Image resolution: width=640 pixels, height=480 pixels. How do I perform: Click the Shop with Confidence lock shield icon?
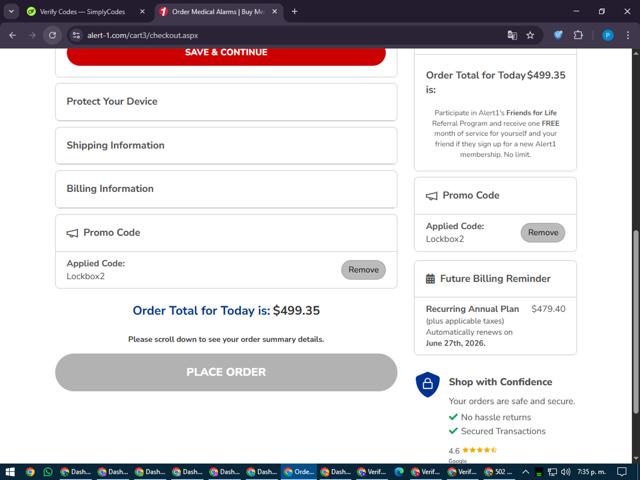427,384
